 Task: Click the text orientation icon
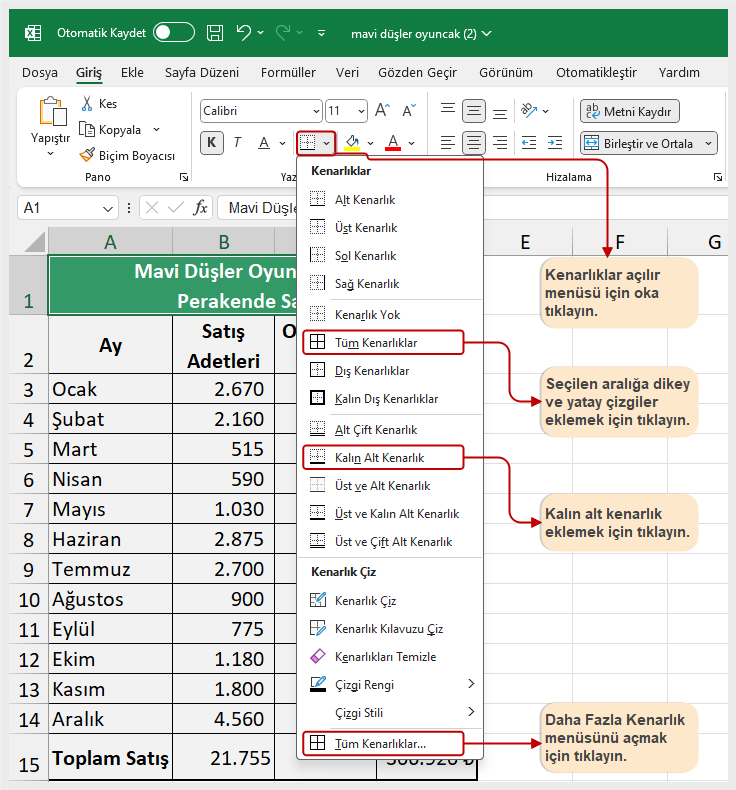point(529,110)
